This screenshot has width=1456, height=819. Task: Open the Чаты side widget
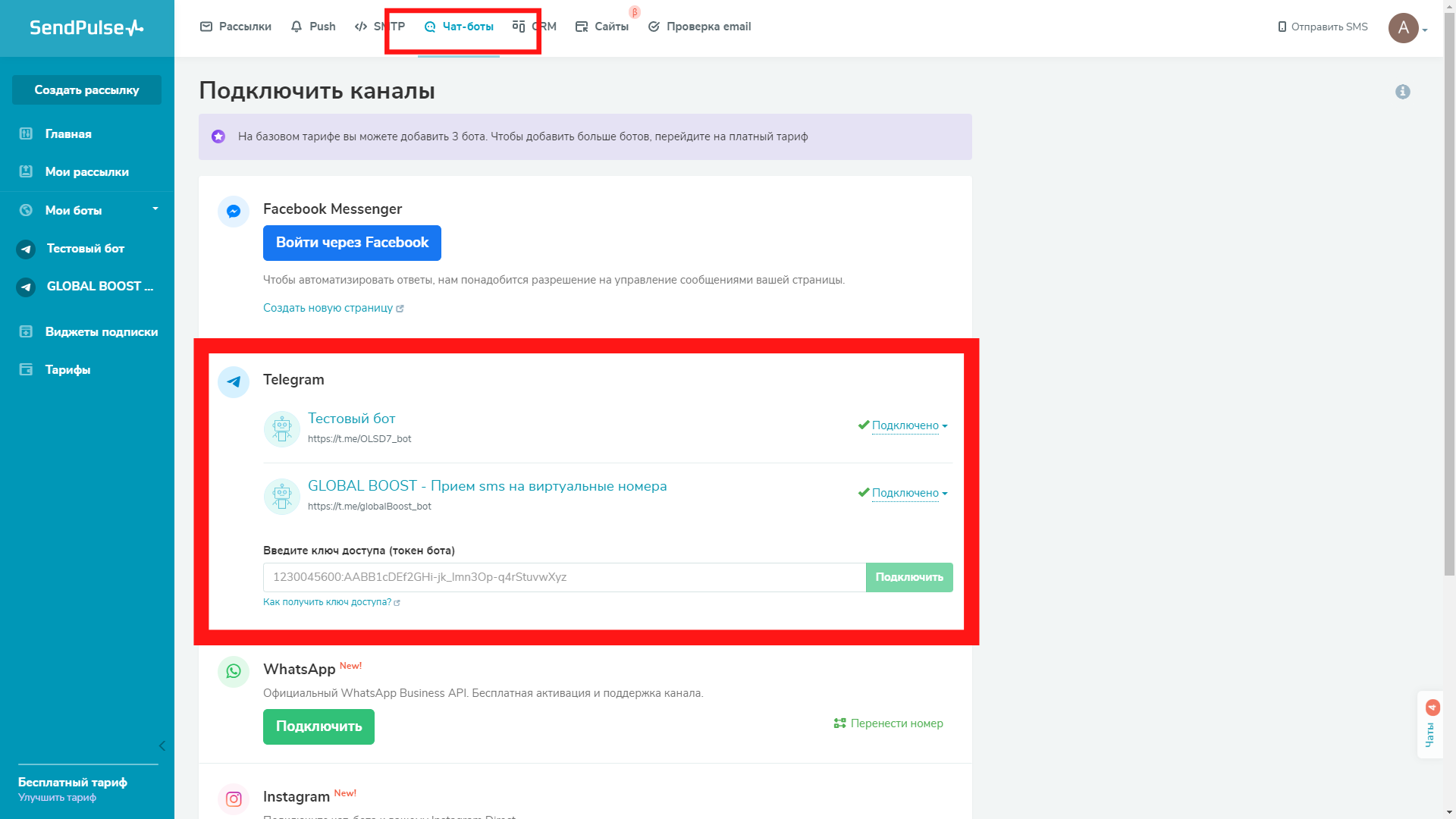1430,724
